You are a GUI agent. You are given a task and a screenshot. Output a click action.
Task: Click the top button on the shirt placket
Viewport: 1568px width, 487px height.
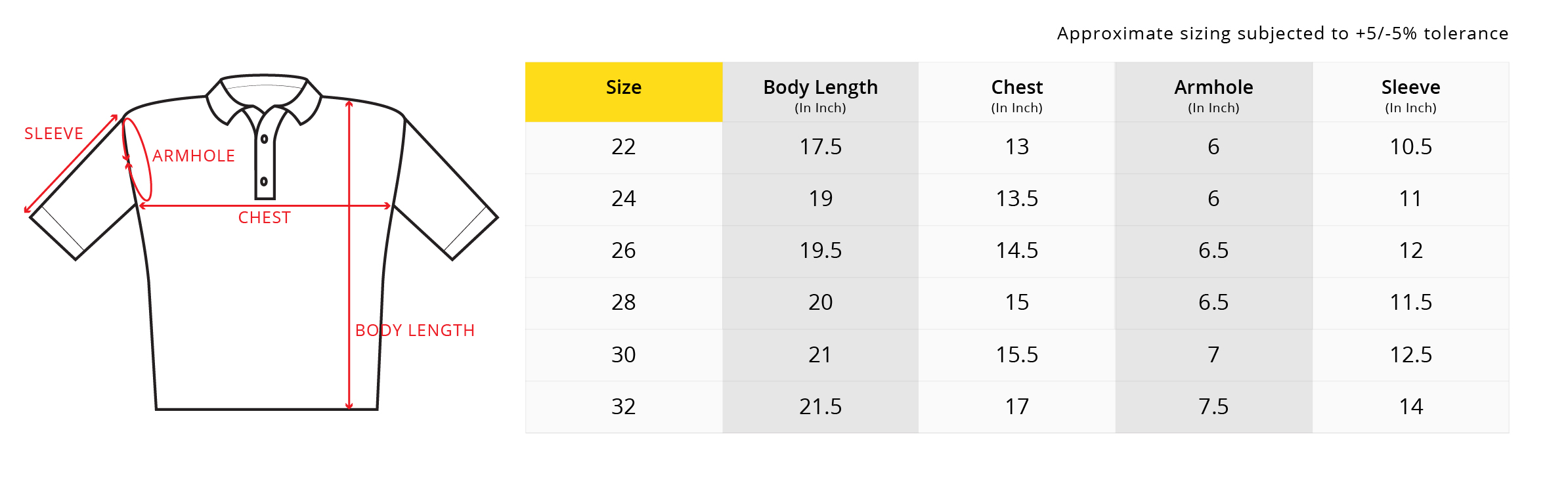(x=264, y=139)
